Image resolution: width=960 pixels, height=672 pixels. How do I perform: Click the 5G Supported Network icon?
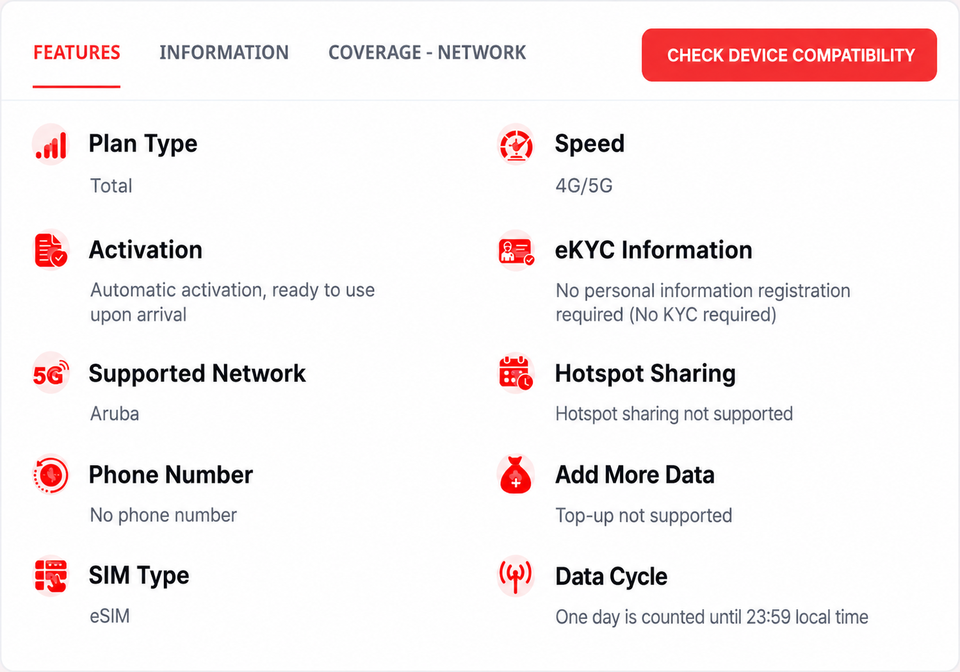coord(50,373)
